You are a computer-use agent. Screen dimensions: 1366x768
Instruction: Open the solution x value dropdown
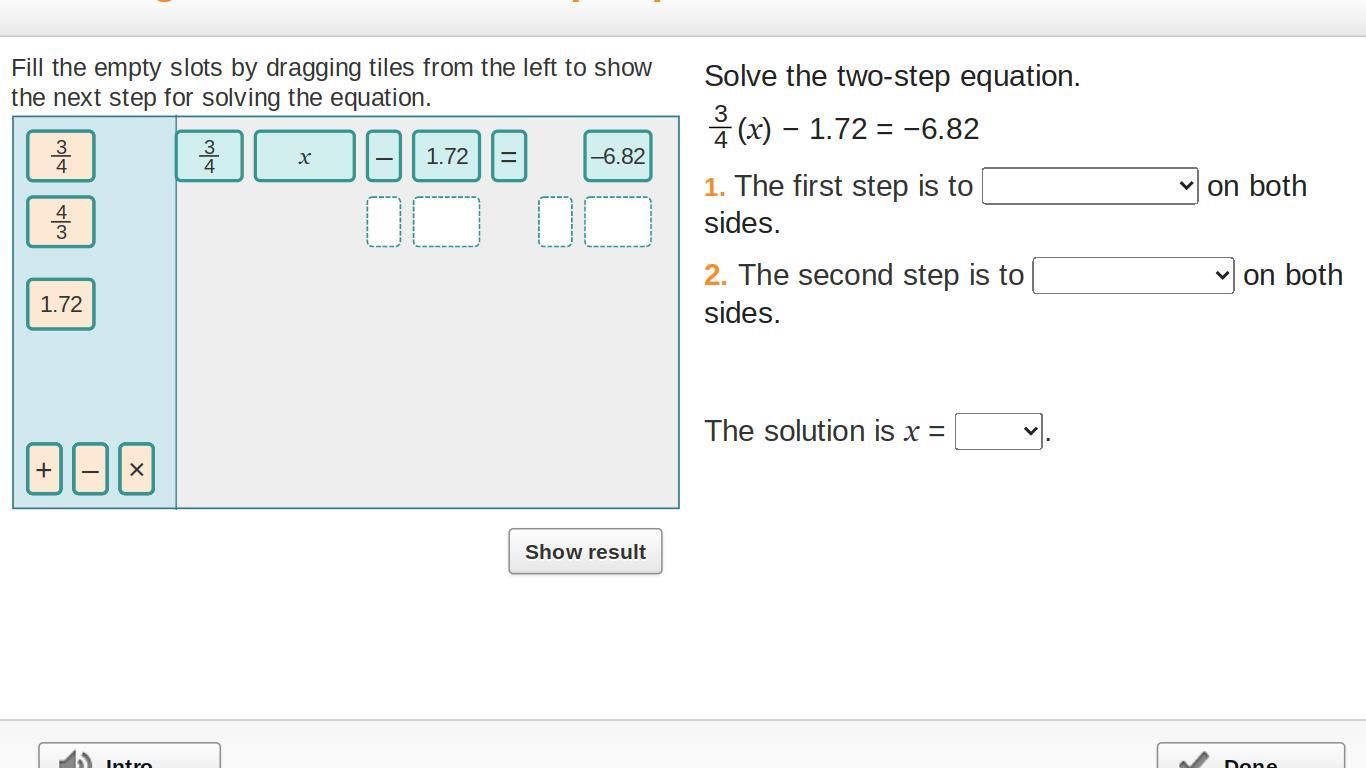[998, 431]
